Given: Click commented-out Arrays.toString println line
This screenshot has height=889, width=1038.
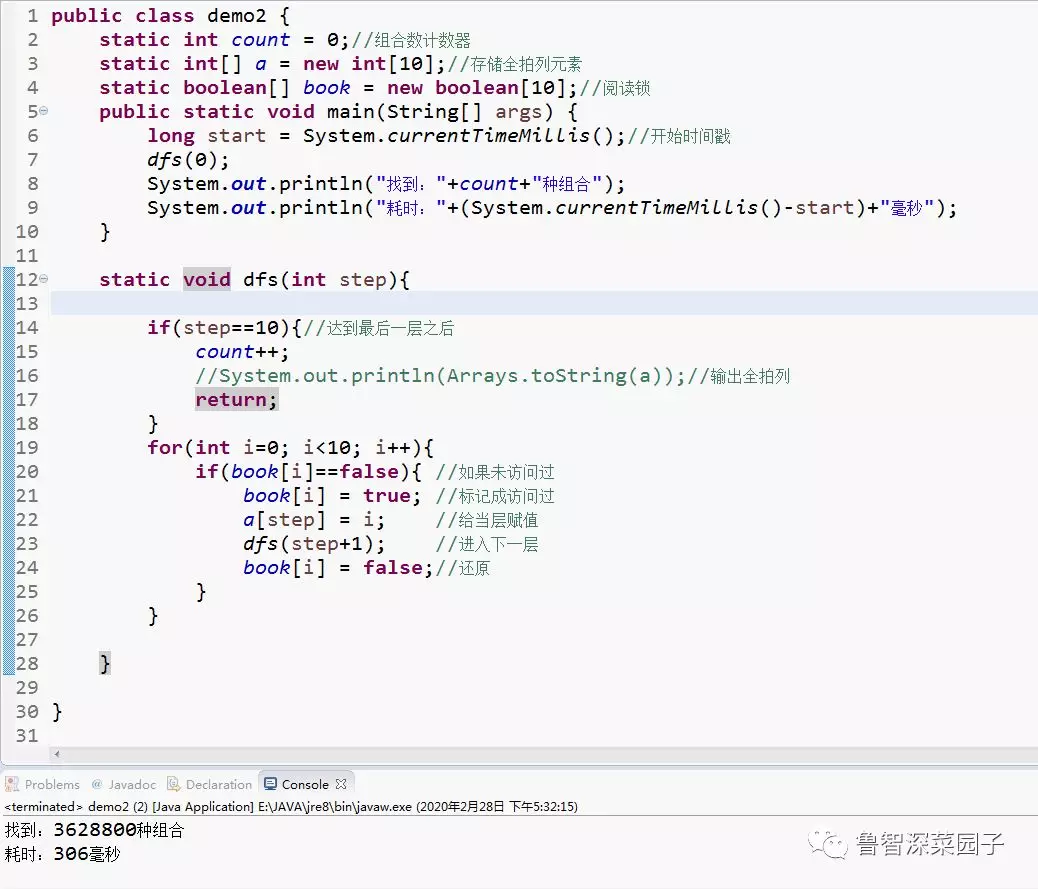Looking at the screenshot, I should click(493, 376).
